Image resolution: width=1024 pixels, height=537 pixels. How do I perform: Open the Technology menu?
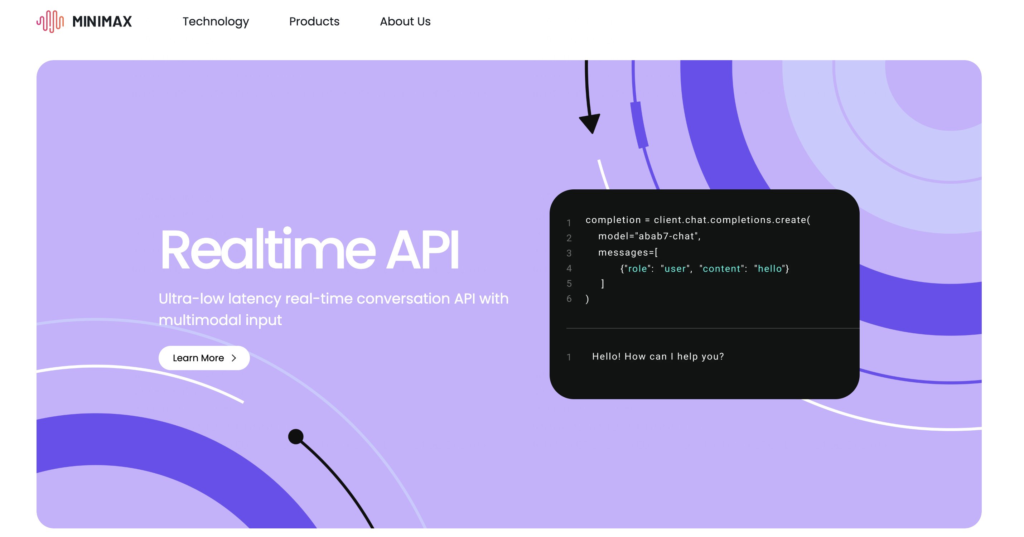coord(216,22)
